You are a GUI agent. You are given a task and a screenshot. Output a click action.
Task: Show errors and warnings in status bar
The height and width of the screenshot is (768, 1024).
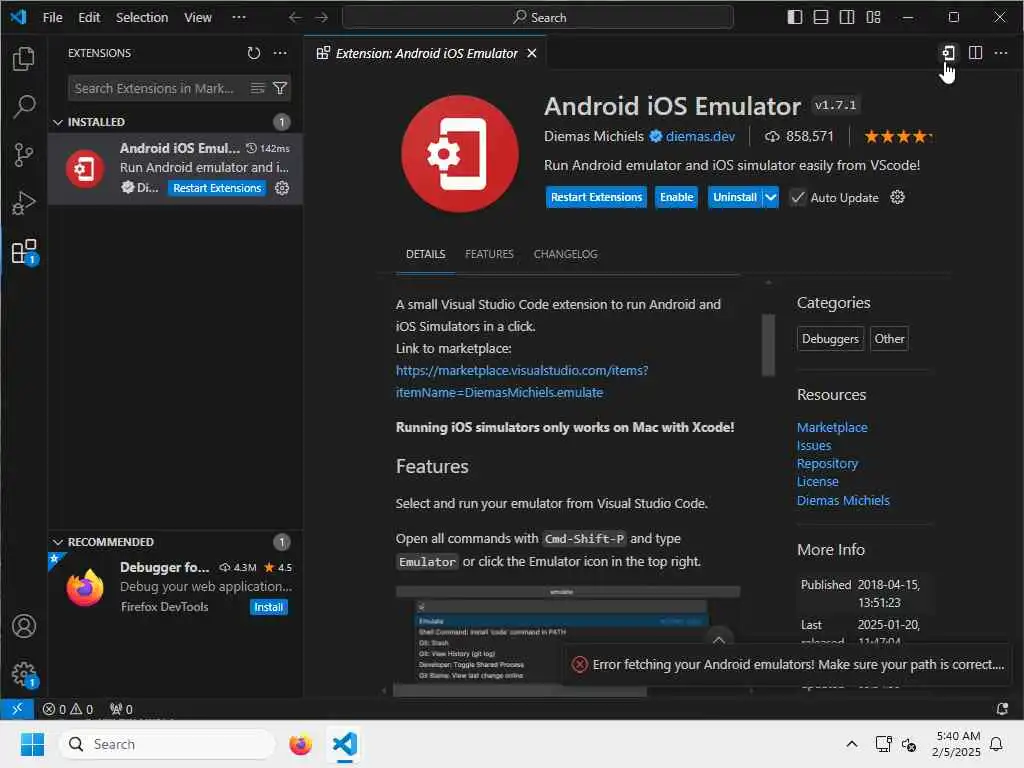(x=68, y=709)
